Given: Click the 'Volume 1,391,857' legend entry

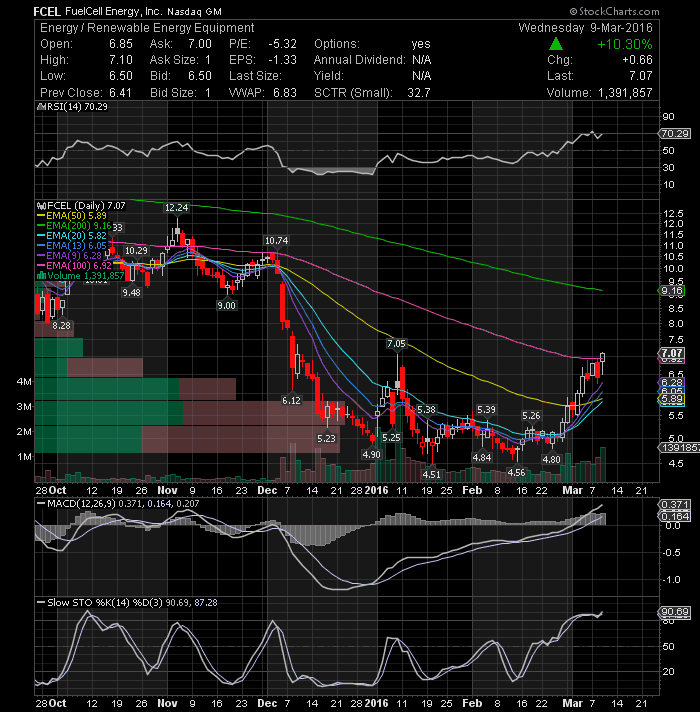Looking at the screenshot, I should click(x=80, y=276).
